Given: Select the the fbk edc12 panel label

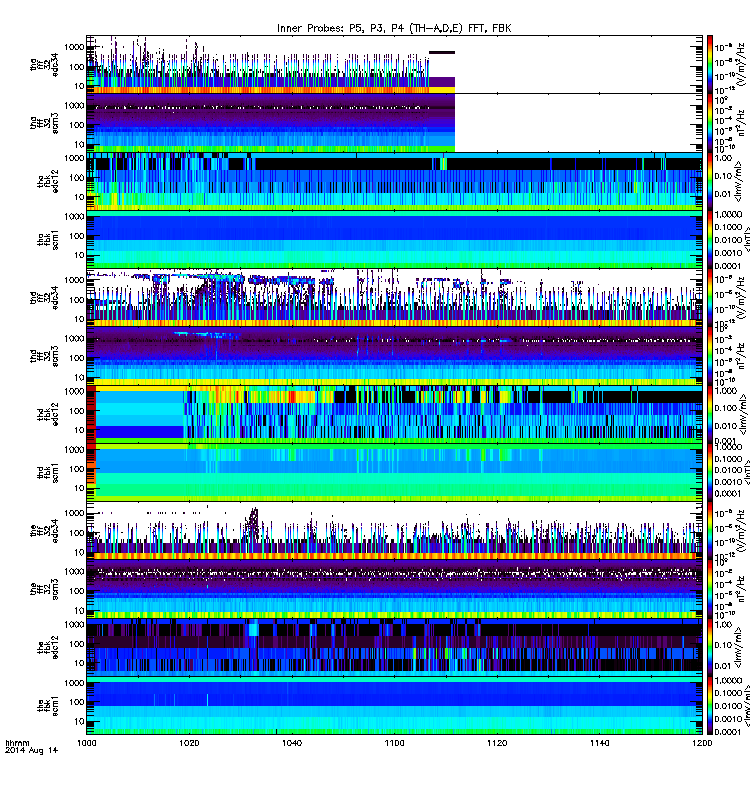Looking at the screenshot, I should pos(48,647).
